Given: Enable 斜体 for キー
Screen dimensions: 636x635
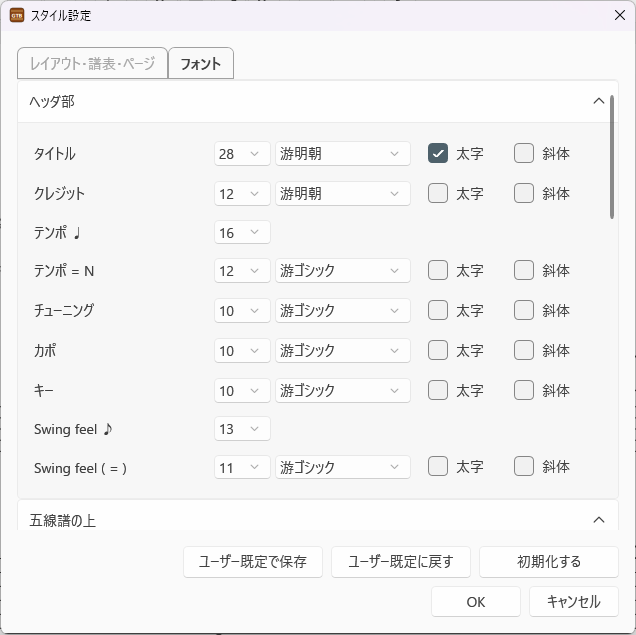Looking at the screenshot, I should click(524, 390).
